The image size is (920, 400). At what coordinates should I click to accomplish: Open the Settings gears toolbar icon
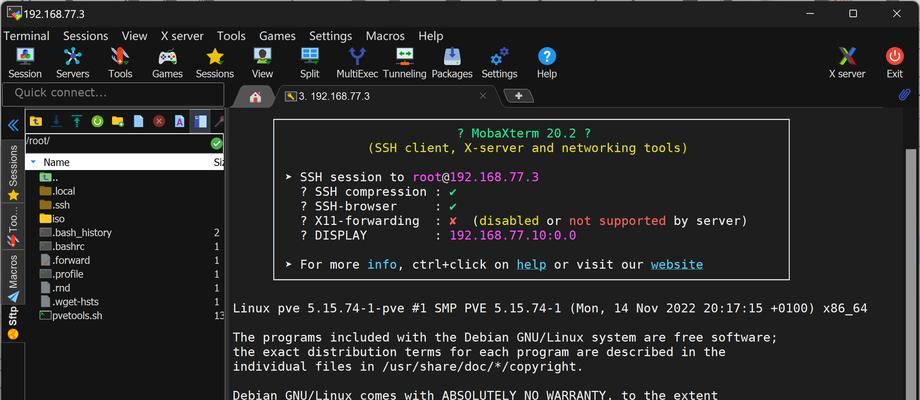[x=499, y=63]
